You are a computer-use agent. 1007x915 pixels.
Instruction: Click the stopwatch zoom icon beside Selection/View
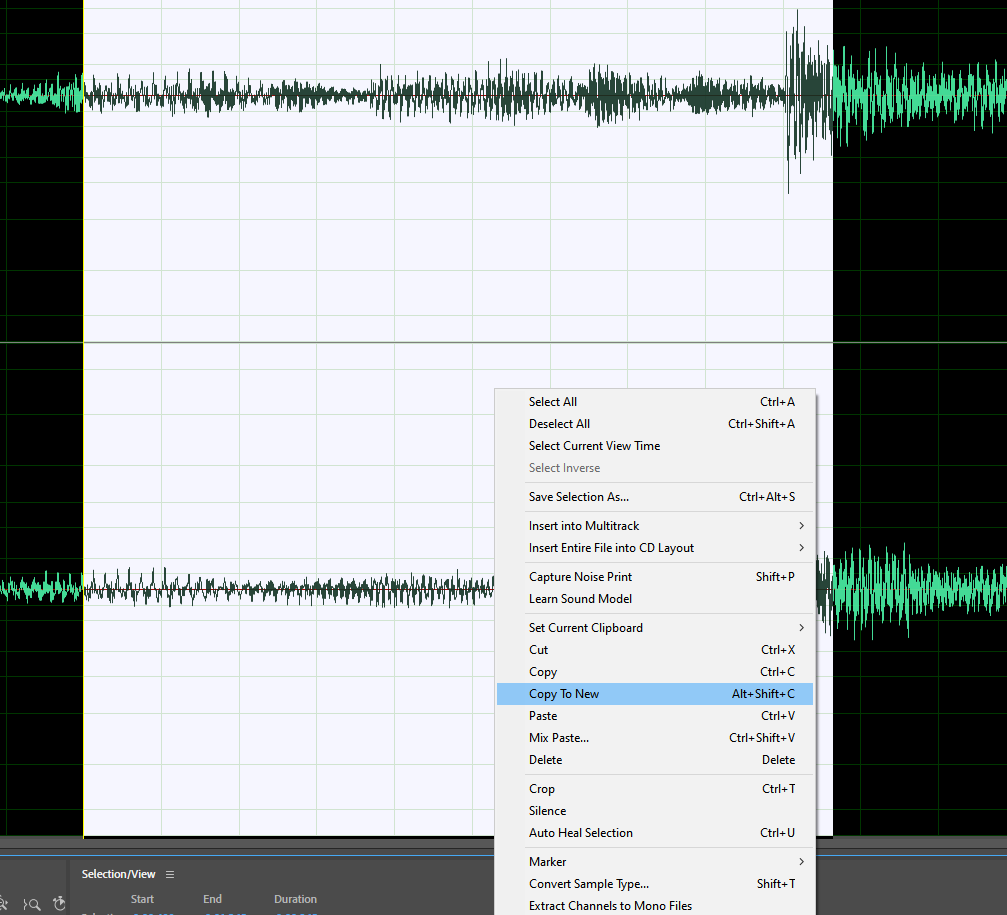pos(59,904)
